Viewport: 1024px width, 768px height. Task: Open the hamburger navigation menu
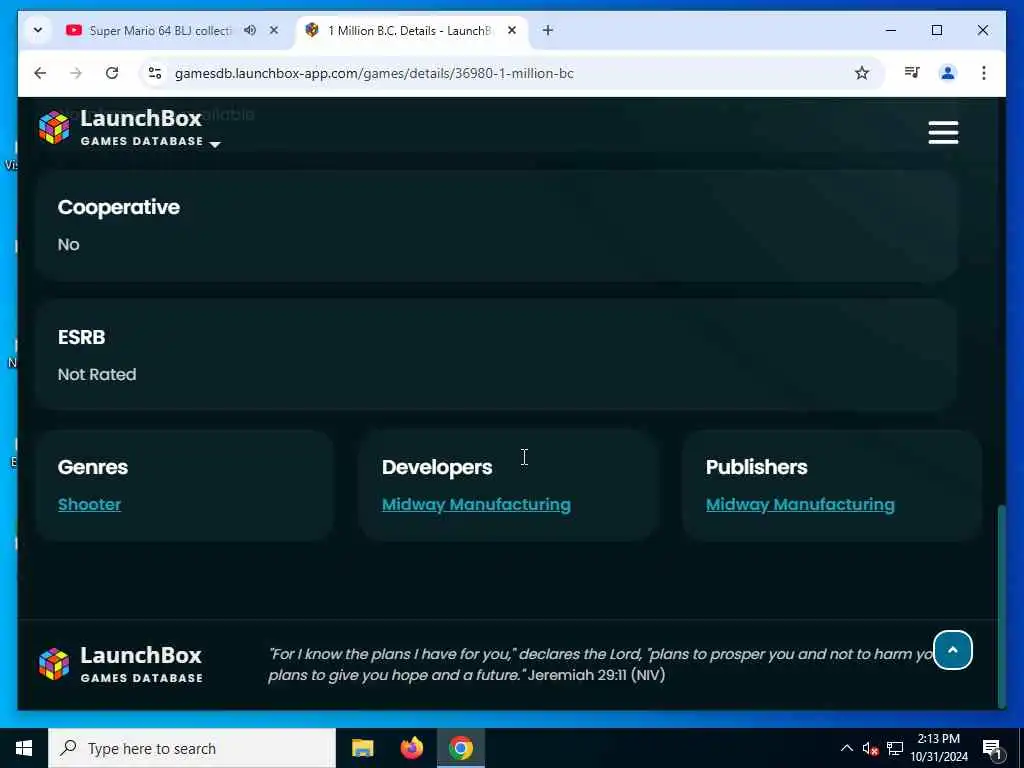tap(943, 133)
